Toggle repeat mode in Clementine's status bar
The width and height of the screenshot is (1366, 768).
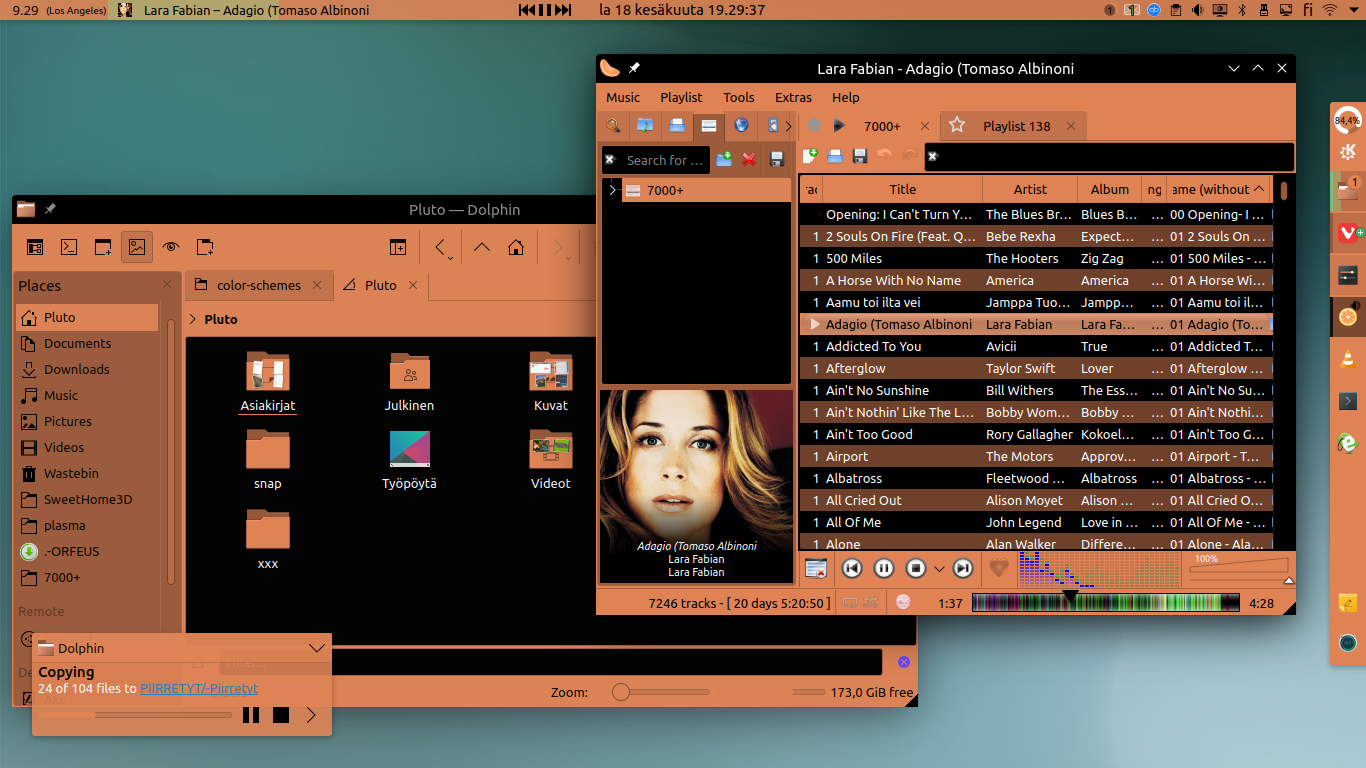(850, 602)
